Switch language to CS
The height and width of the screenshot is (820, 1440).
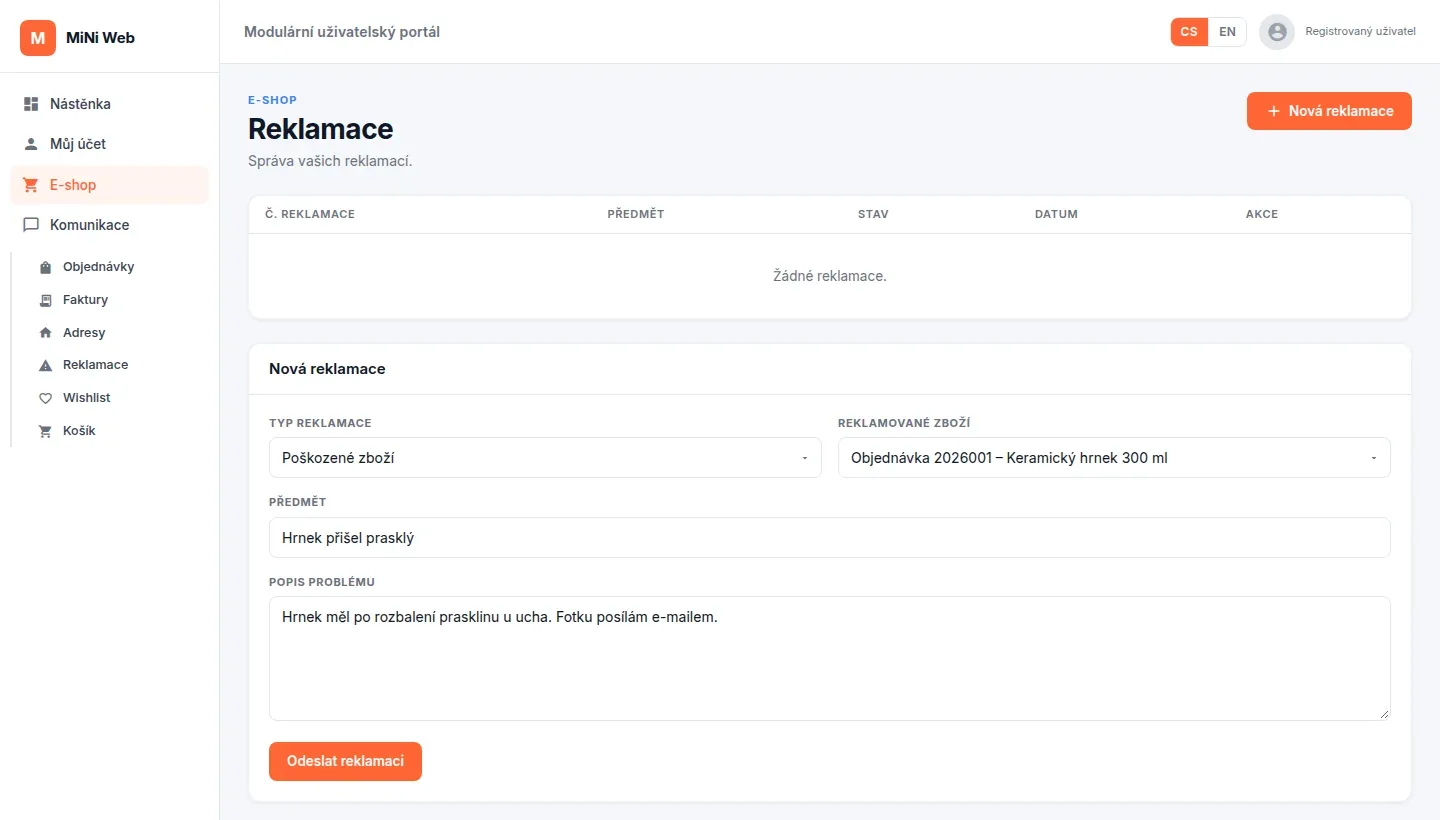pos(1189,32)
